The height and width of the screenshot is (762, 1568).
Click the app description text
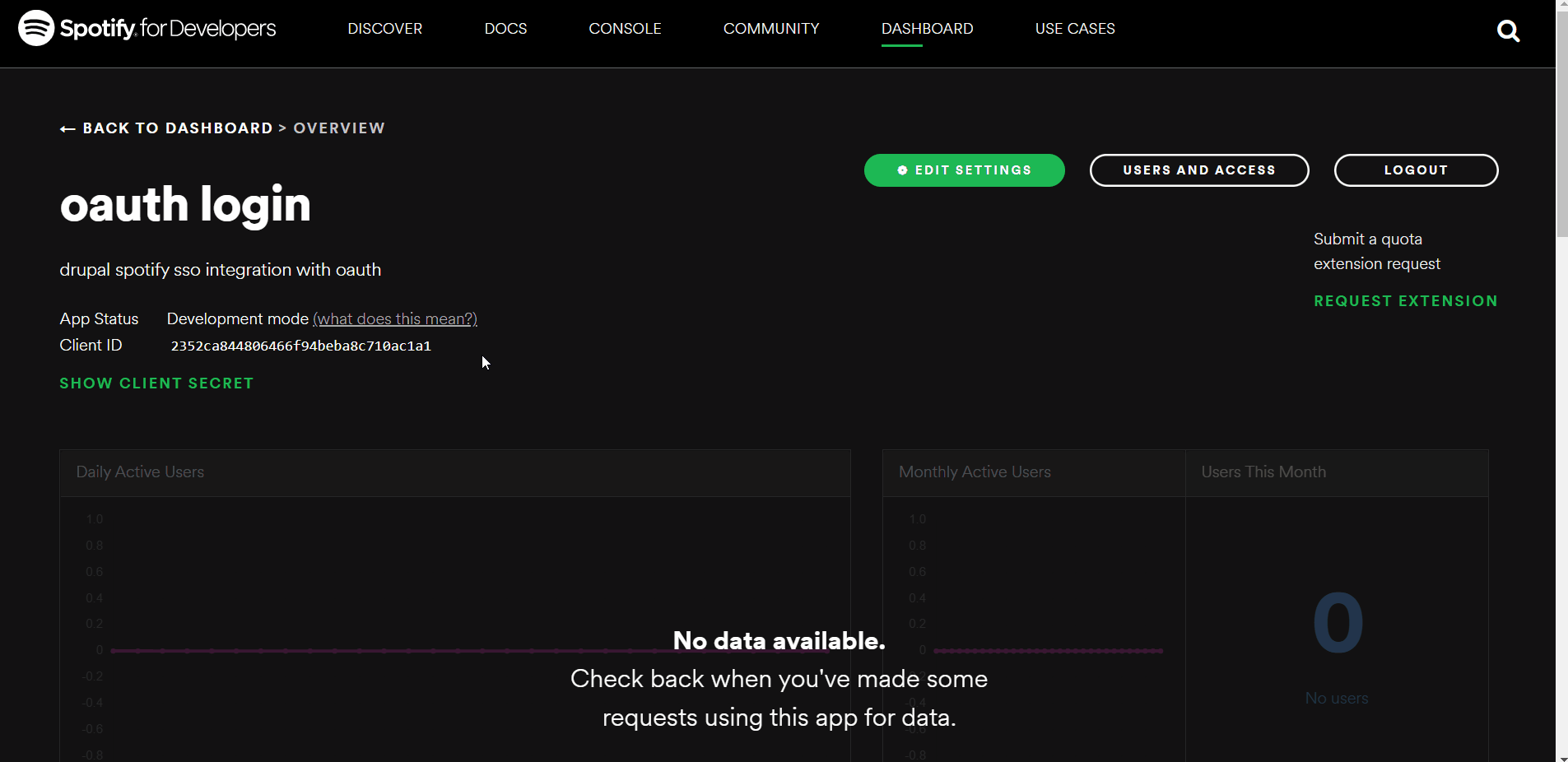tap(221, 270)
